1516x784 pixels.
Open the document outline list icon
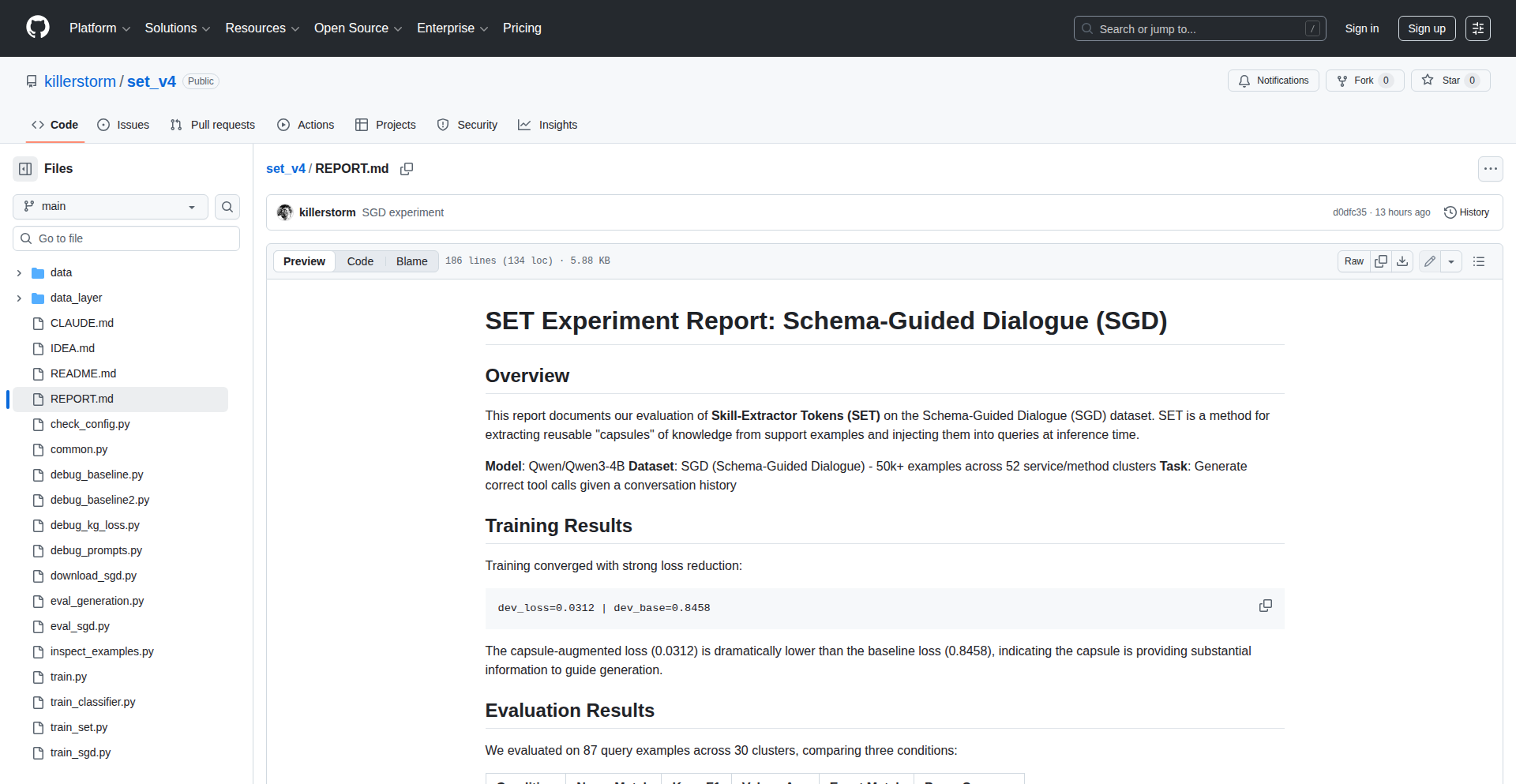tap(1479, 261)
